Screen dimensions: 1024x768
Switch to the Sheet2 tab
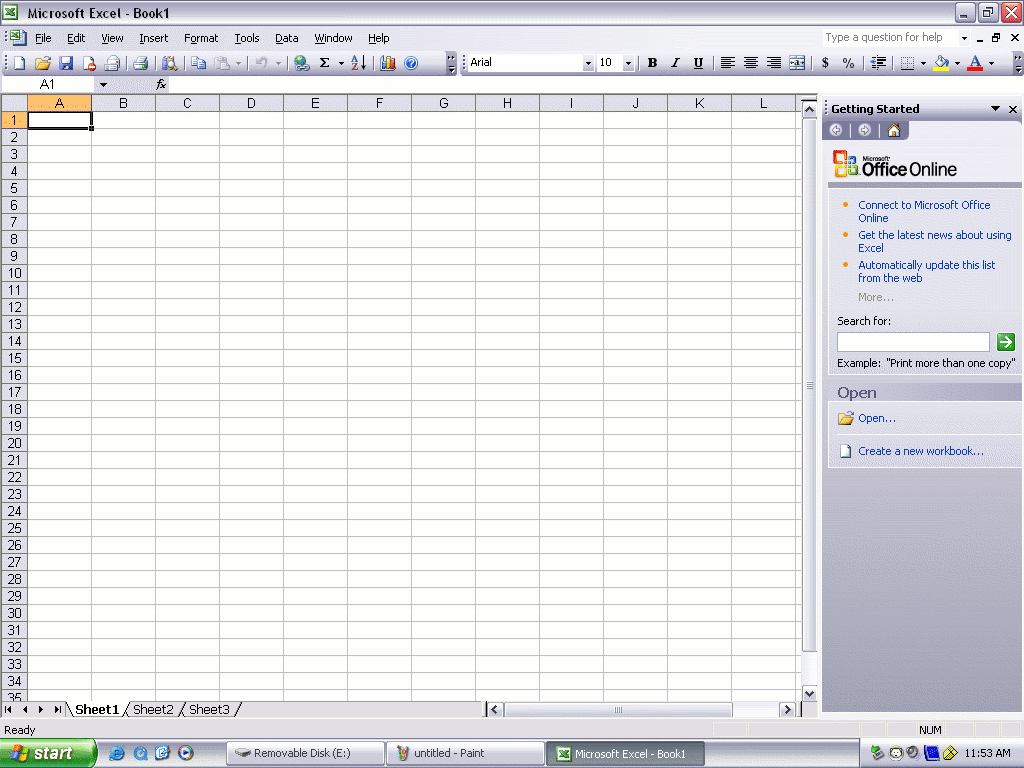[153, 710]
